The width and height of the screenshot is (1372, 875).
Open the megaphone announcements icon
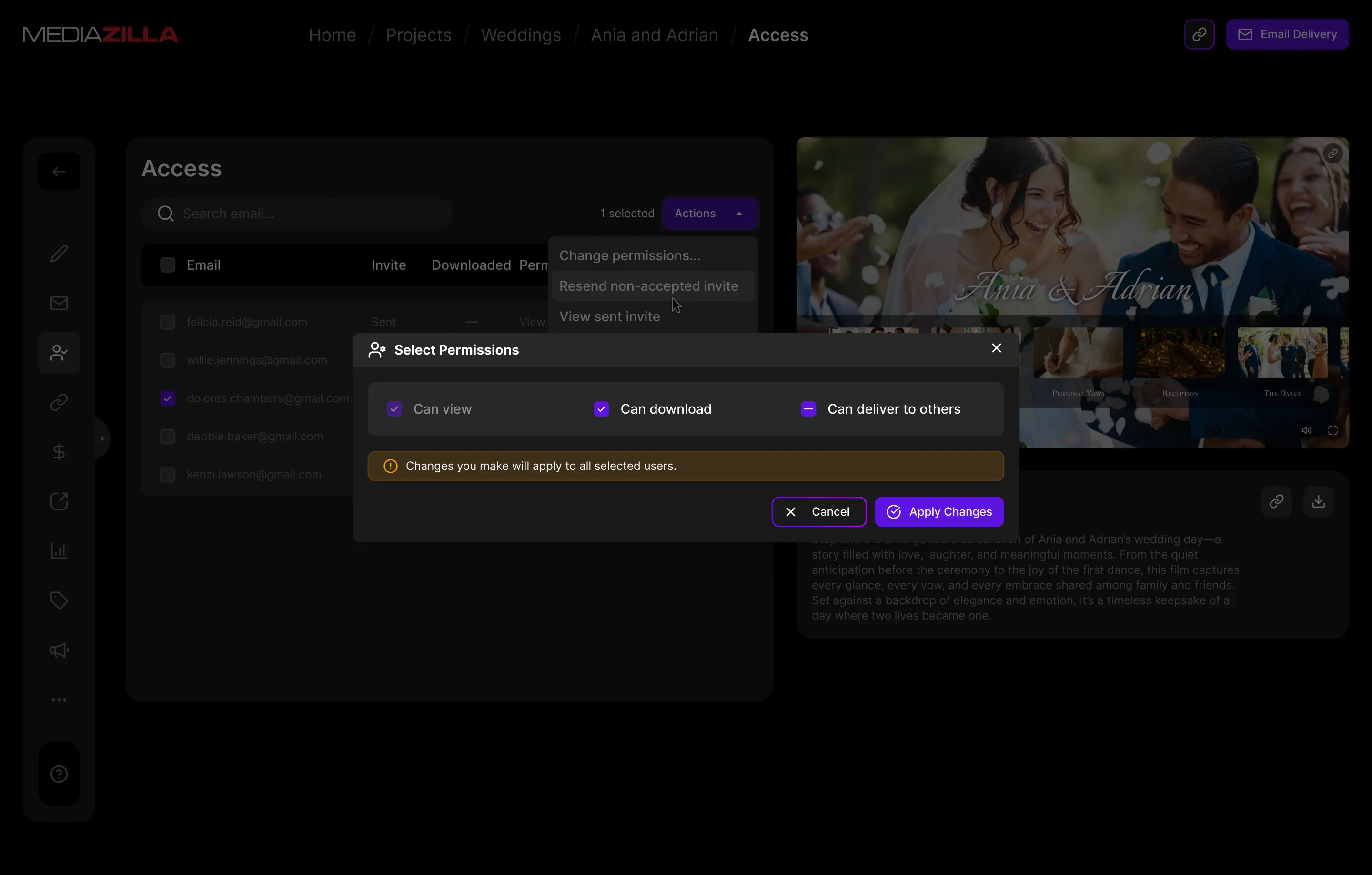click(x=59, y=650)
